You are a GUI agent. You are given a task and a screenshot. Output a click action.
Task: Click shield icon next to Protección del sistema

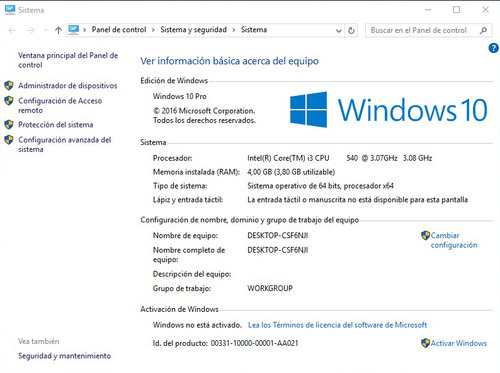[x=9, y=124]
